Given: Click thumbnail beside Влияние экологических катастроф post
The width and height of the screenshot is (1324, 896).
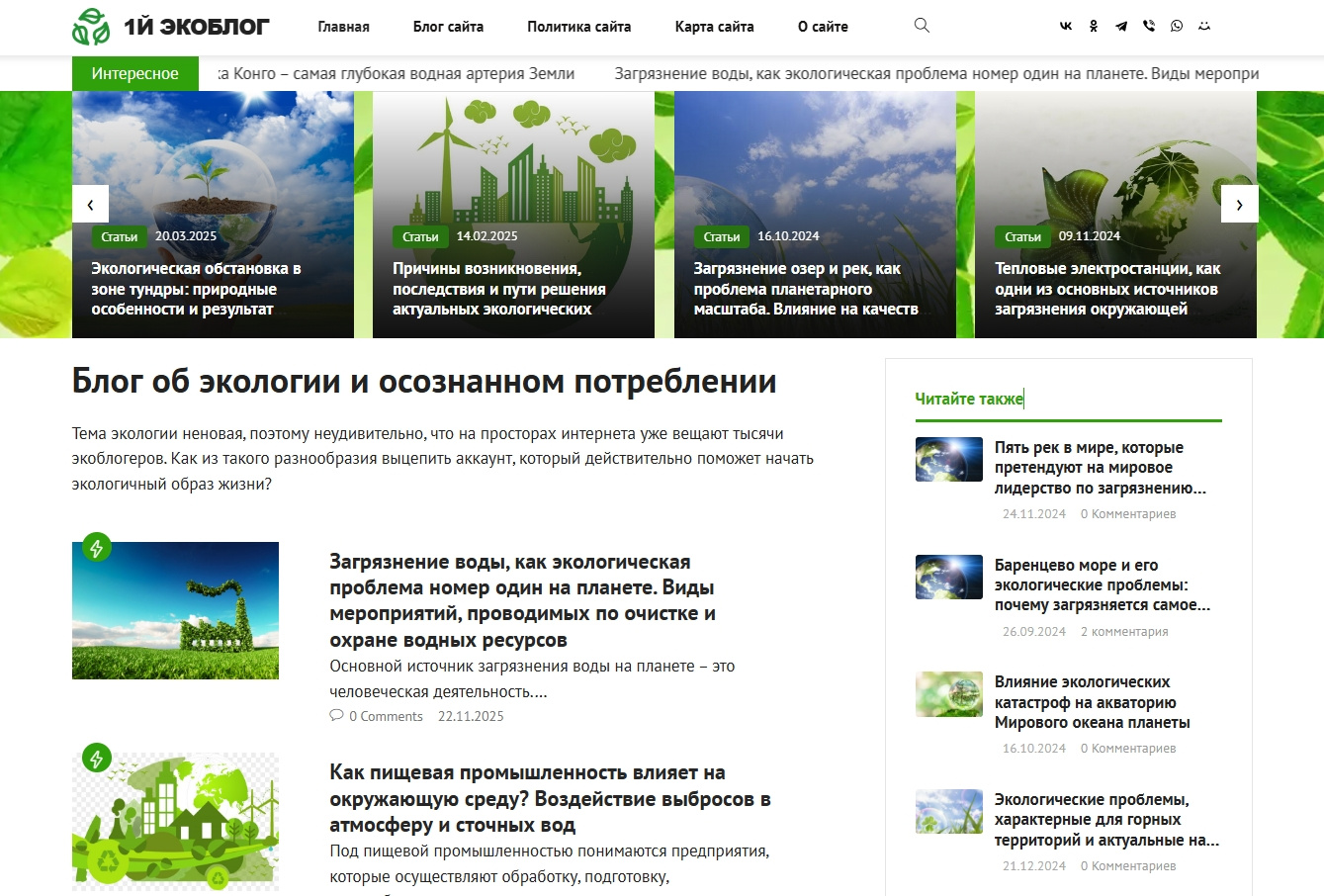Looking at the screenshot, I should tap(949, 694).
